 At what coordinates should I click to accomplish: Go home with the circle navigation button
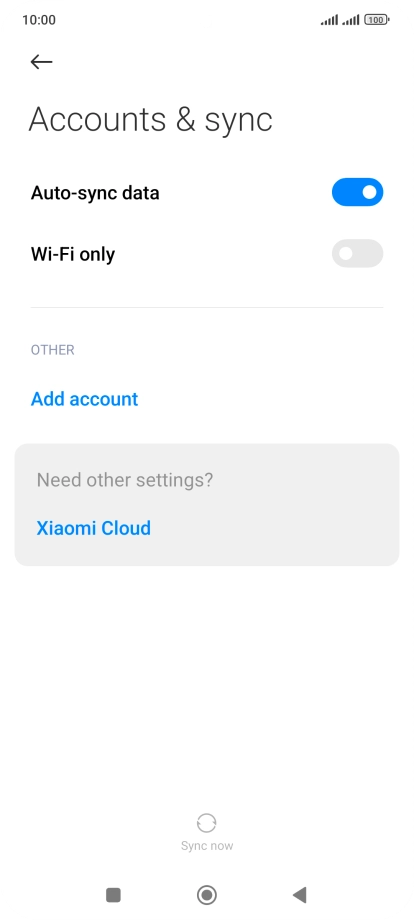[x=206, y=895]
